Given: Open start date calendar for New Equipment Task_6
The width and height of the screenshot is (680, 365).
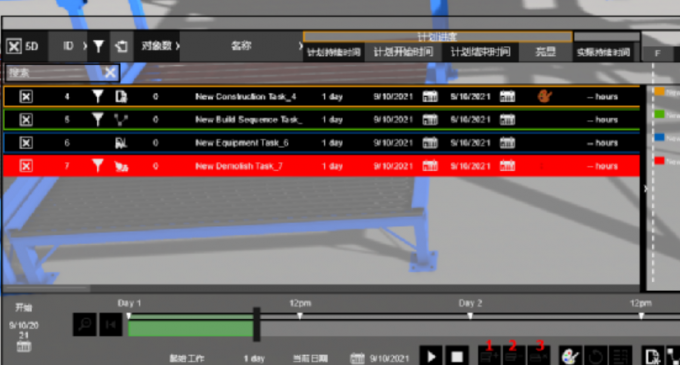Looking at the screenshot, I should tap(430, 143).
